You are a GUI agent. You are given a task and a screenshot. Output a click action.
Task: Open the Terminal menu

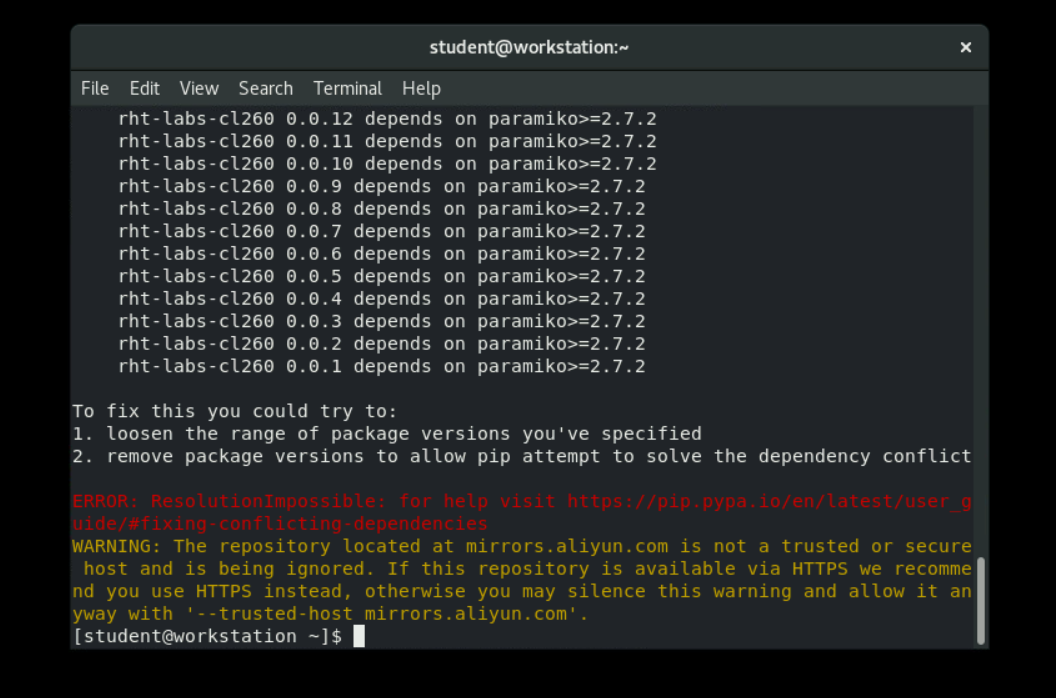click(347, 88)
